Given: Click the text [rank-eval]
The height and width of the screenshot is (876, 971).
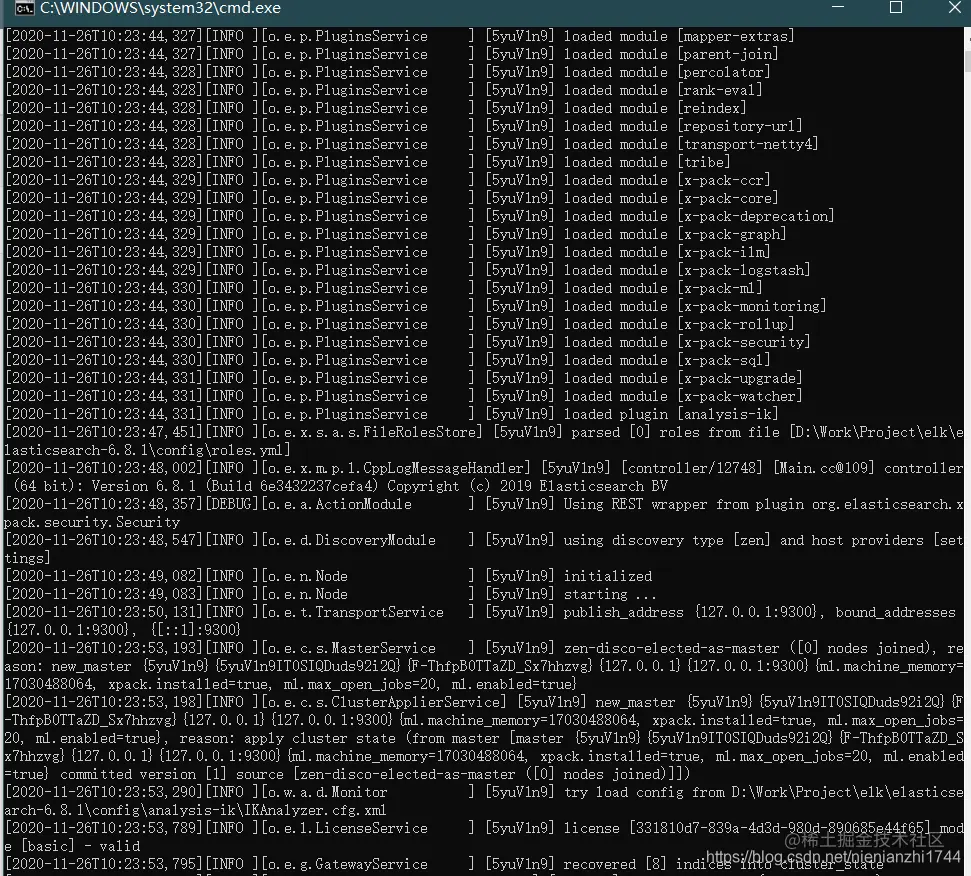Looking at the screenshot, I should point(719,90).
